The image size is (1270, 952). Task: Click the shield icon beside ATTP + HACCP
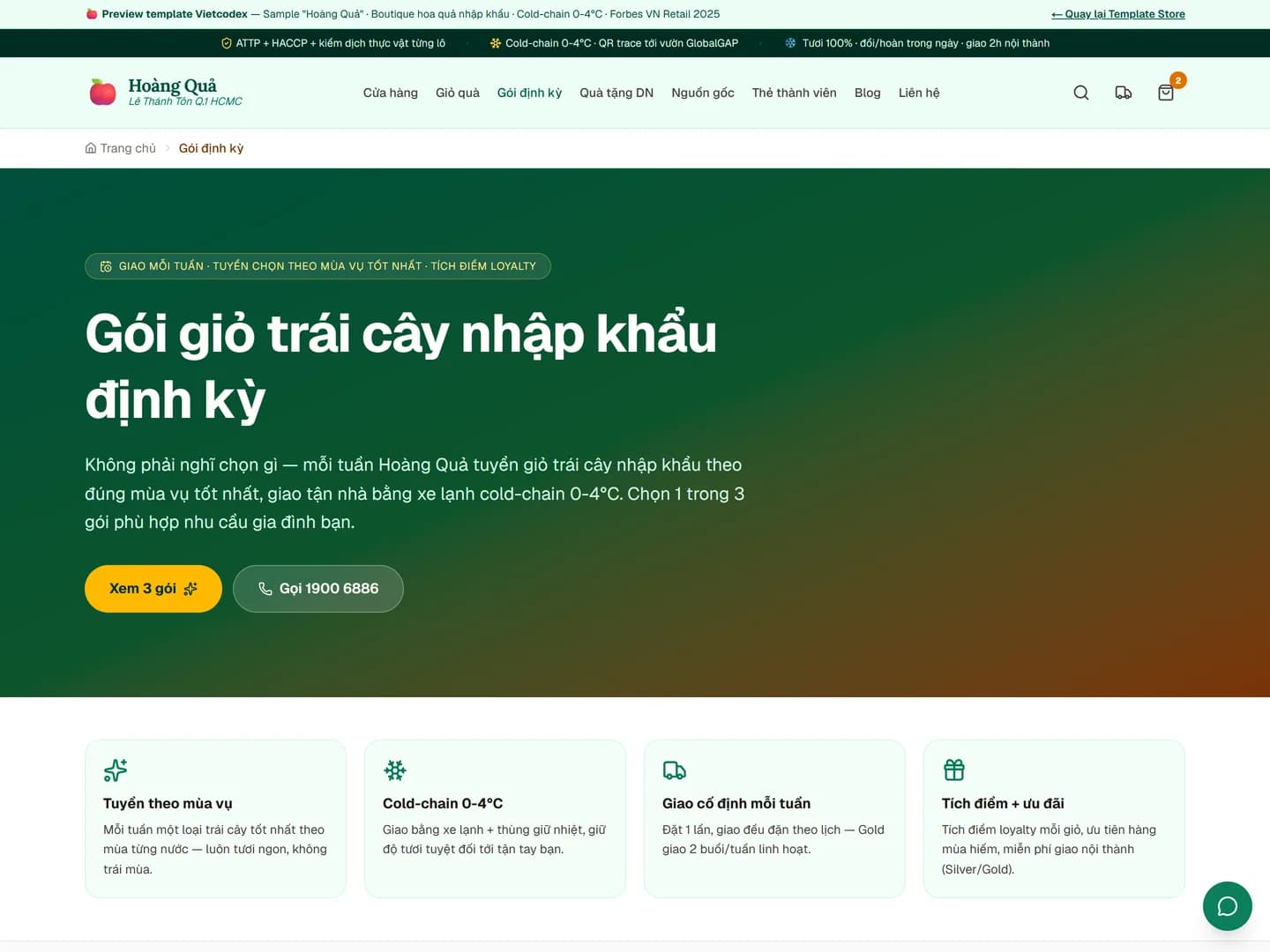[227, 43]
